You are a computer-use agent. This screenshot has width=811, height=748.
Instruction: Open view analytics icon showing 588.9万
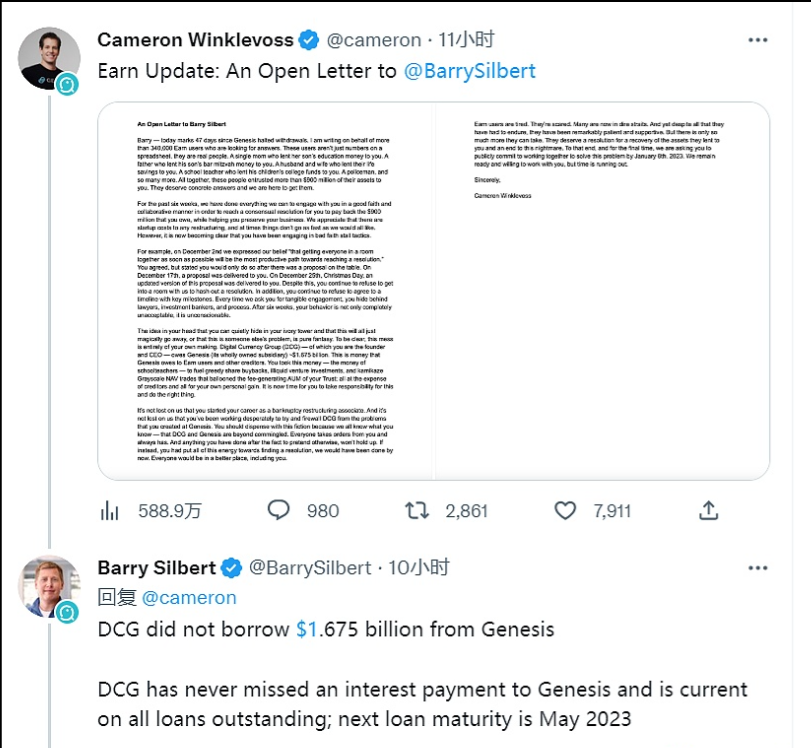110,510
